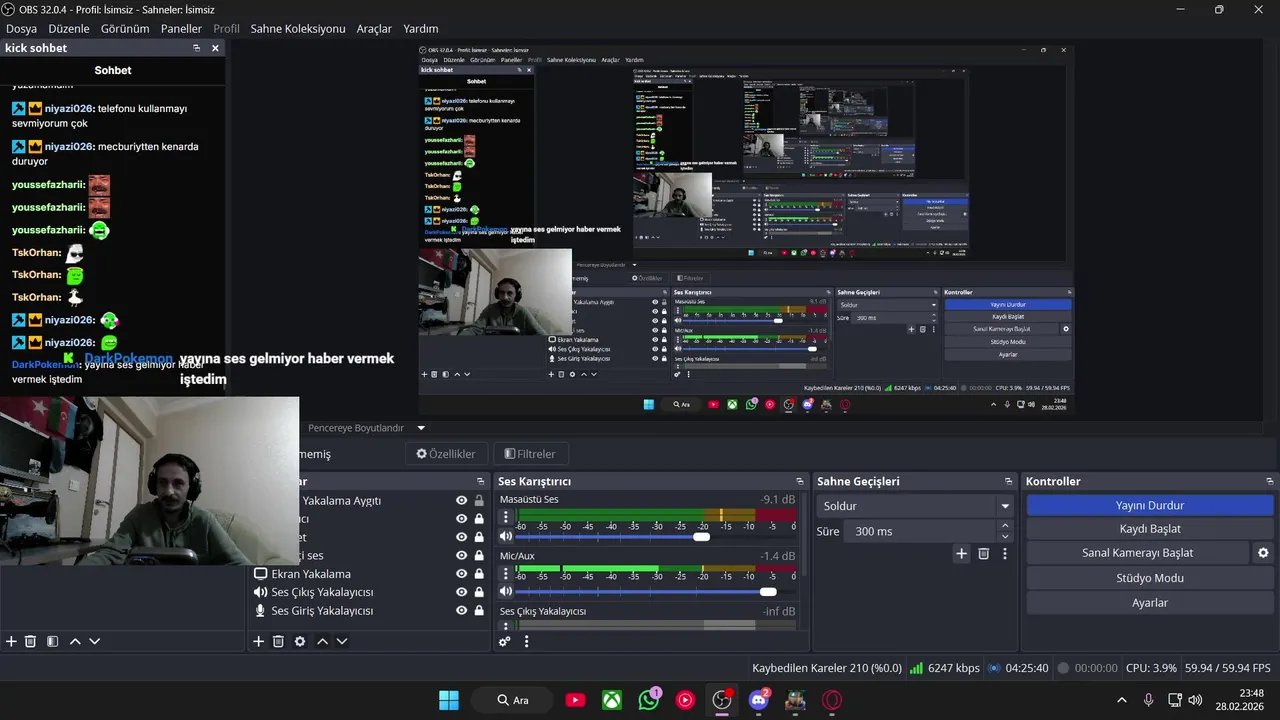Viewport: 1280px width, 720px height.
Task: Open the Araçlar menu
Action: click(x=374, y=29)
